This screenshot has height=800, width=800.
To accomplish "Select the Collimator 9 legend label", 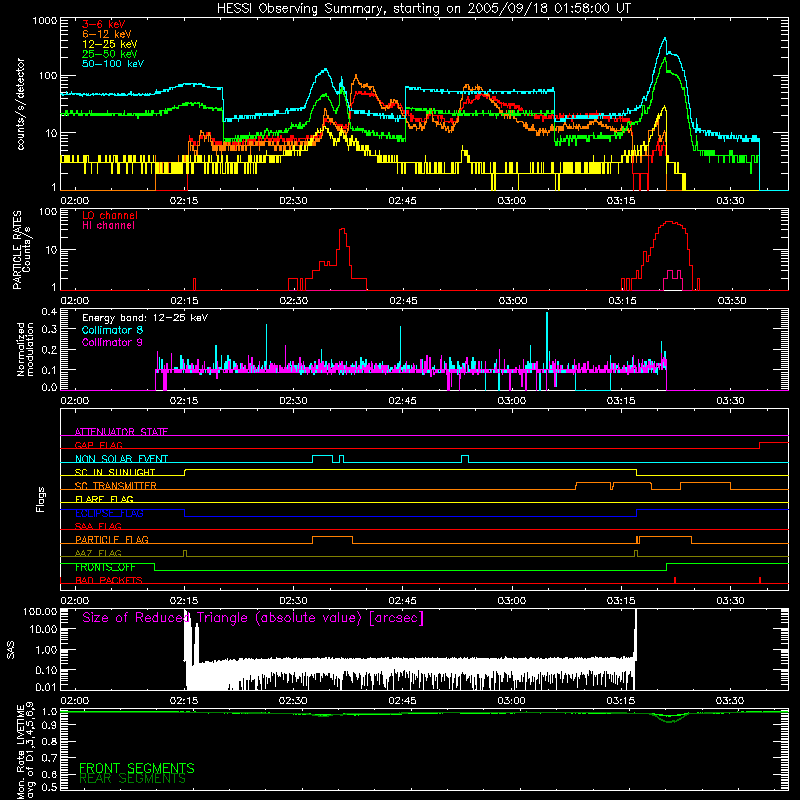I will point(112,342).
